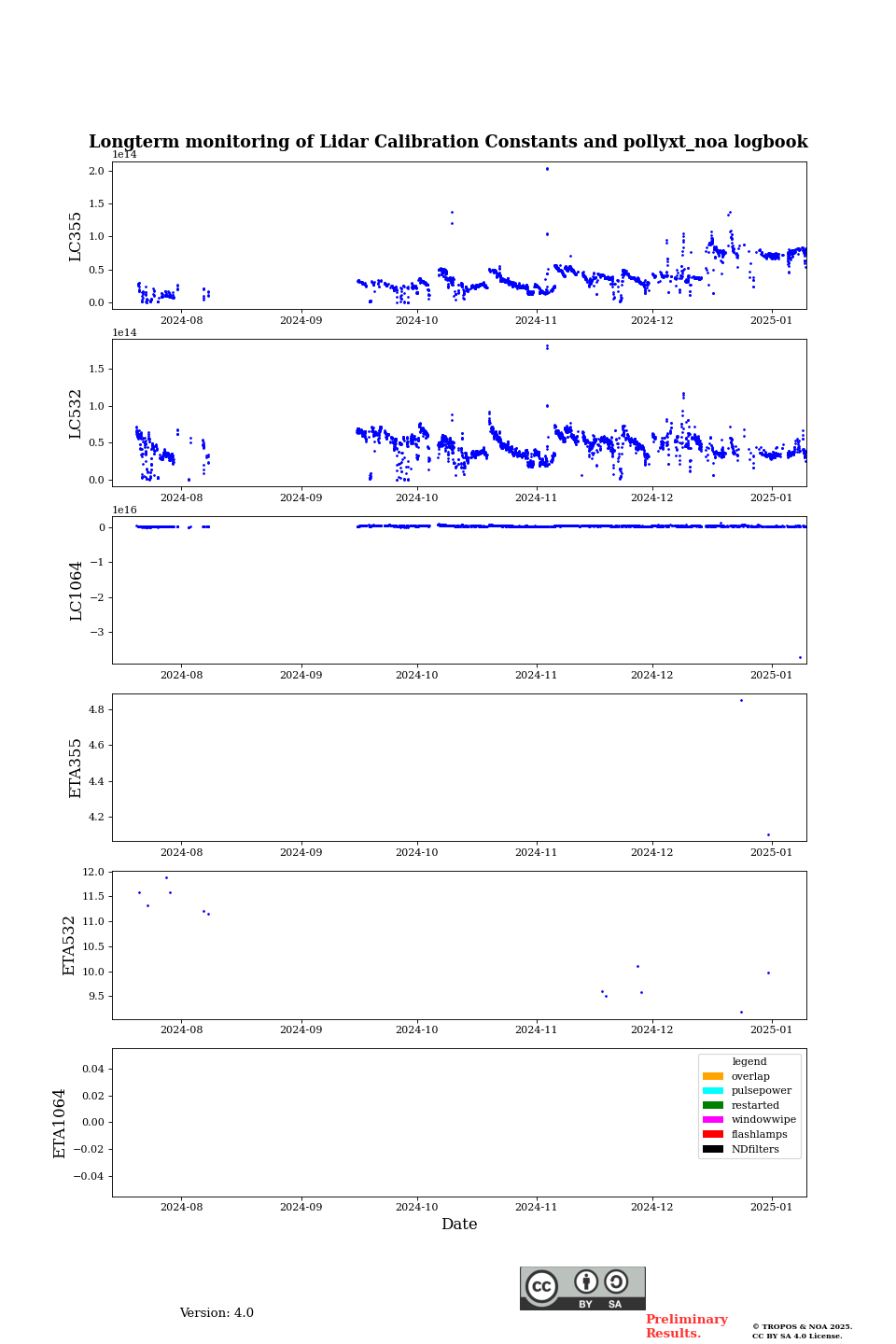
Task: Click the NDfilters legend label
Action: 755,1149
